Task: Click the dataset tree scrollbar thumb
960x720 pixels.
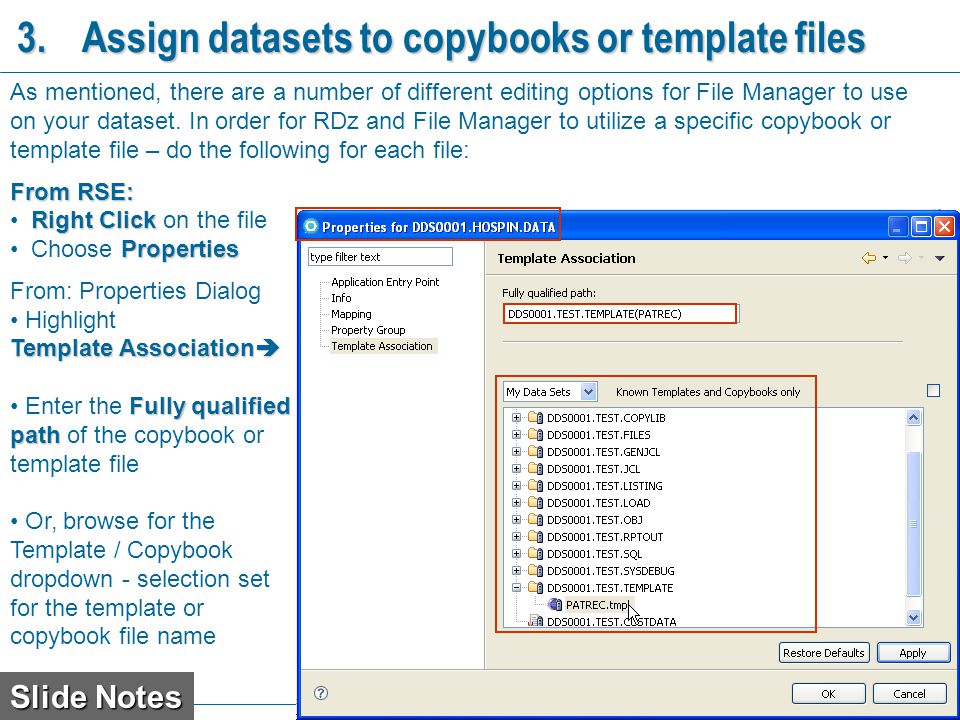Action: tap(913, 523)
